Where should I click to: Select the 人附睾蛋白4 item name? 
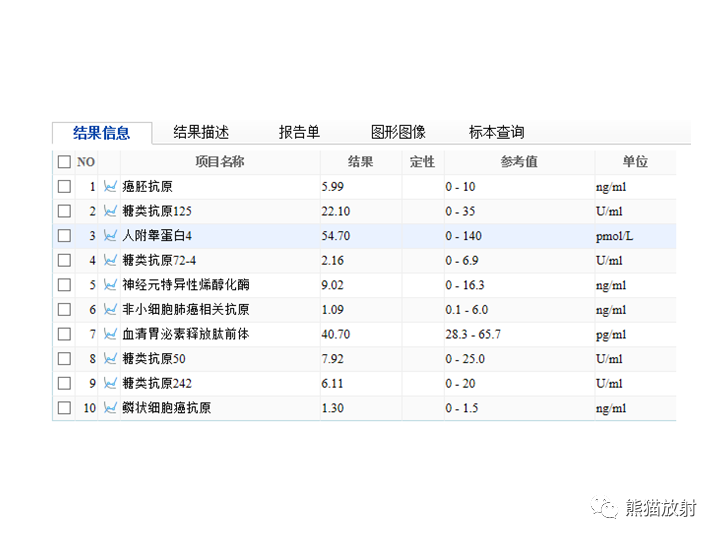point(157,236)
